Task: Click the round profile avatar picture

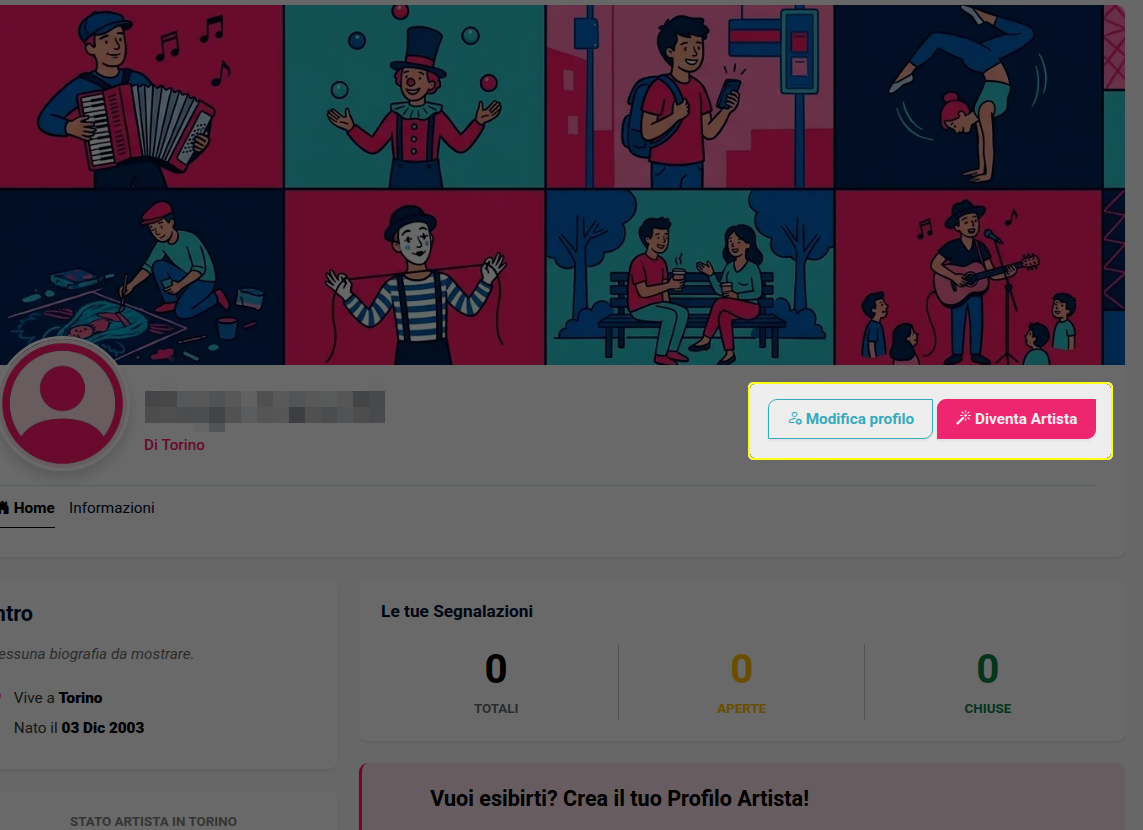Action: 63,404
